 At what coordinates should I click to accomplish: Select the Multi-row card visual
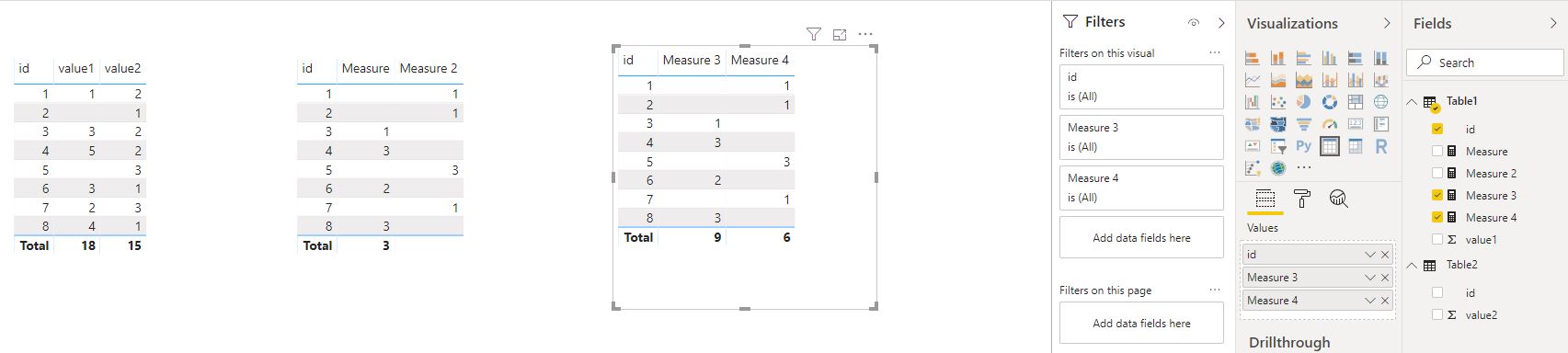click(x=1381, y=124)
